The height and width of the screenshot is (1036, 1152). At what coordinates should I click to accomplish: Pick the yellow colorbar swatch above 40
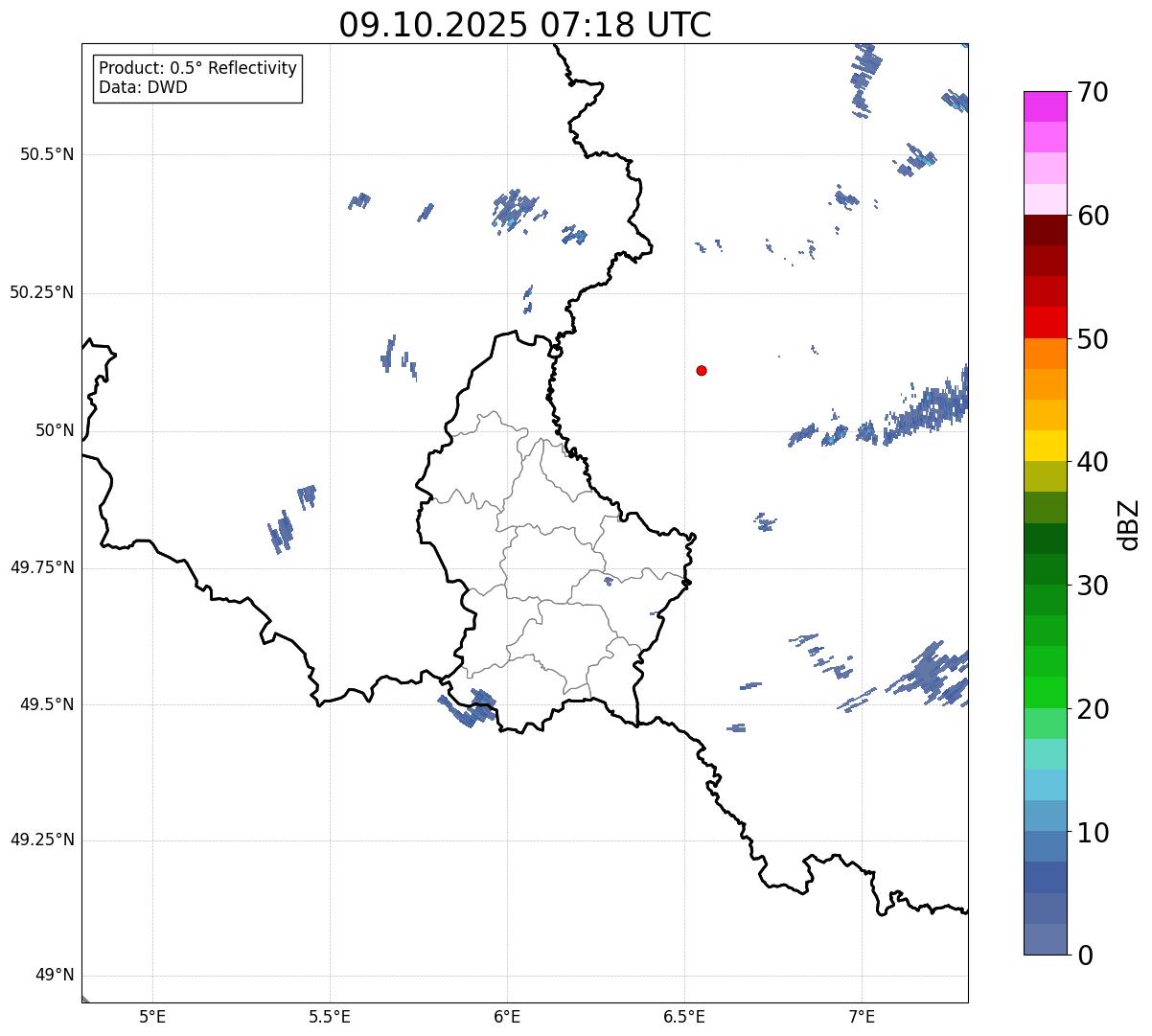pyautogui.click(x=1046, y=447)
